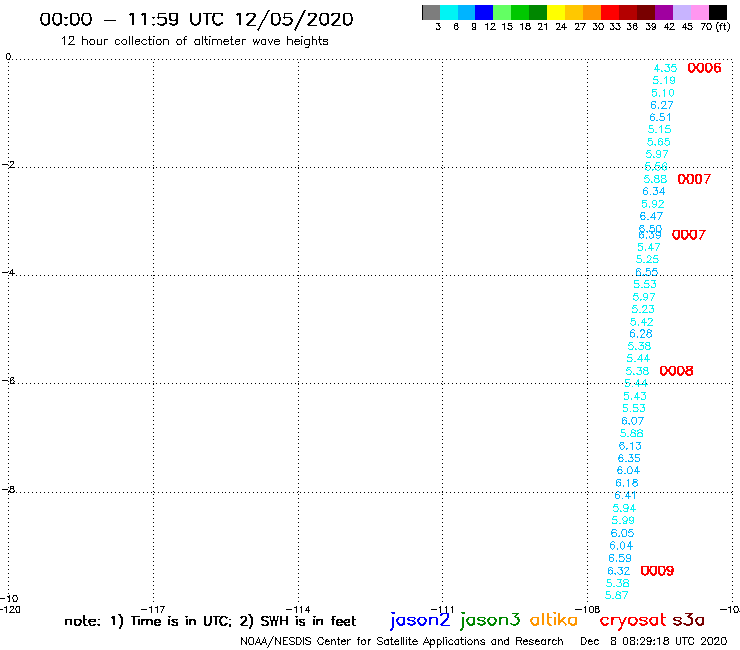Click the red time stamp 0009
This screenshot has width=740, height=650.
(657, 571)
